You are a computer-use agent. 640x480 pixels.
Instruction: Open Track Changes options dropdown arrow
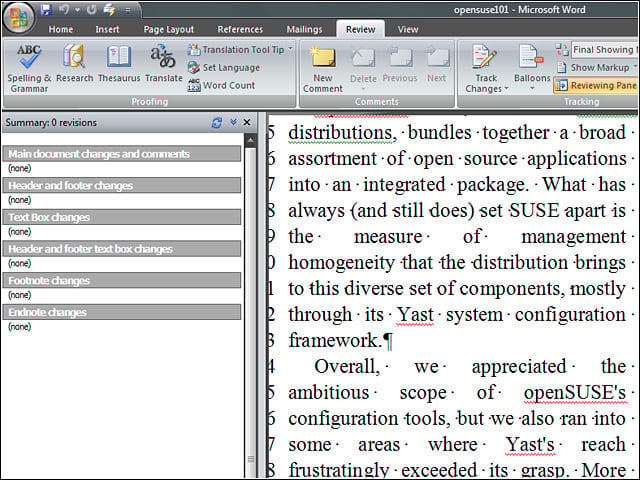coord(506,89)
